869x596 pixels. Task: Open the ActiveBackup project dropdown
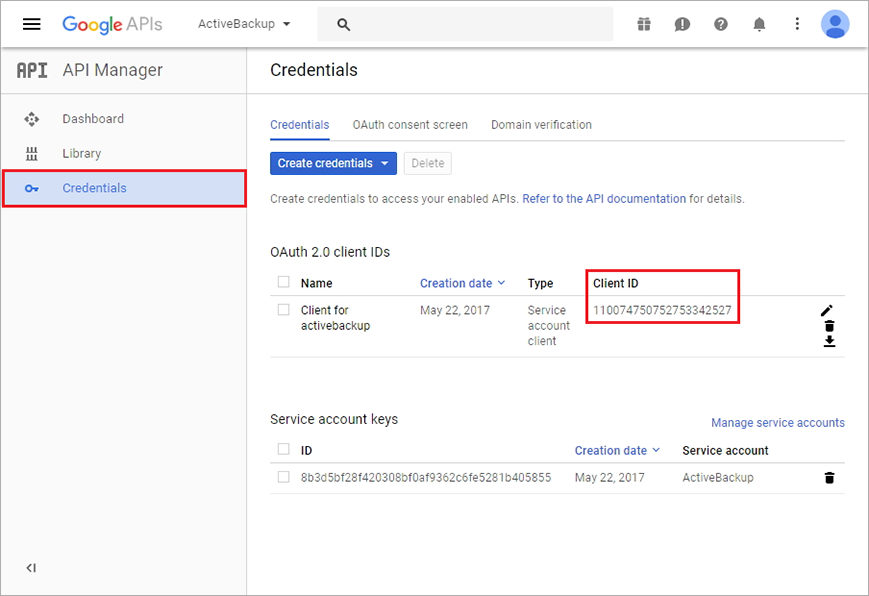pyautogui.click(x=244, y=24)
